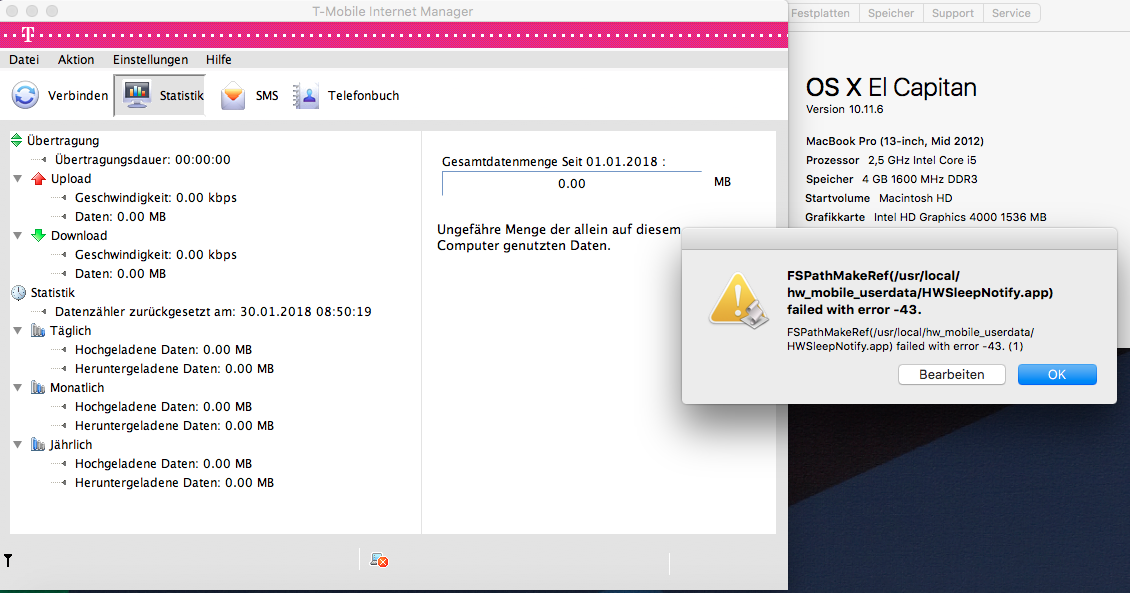Click the green Download arrow icon
This screenshot has width=1130, height=593.
tap(38, 235)
